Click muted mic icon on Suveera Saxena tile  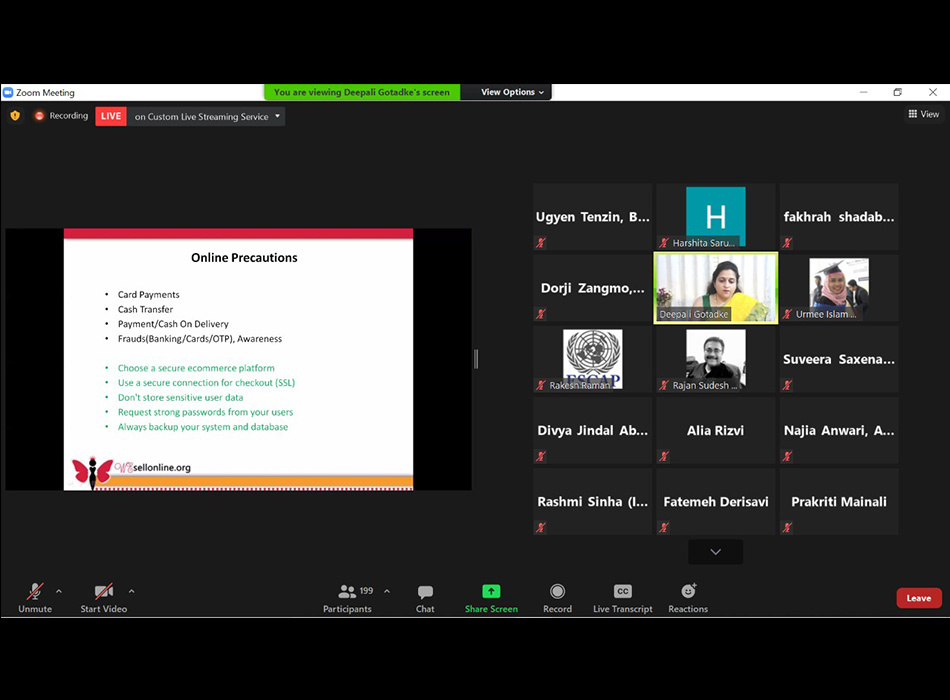point(787,385)
